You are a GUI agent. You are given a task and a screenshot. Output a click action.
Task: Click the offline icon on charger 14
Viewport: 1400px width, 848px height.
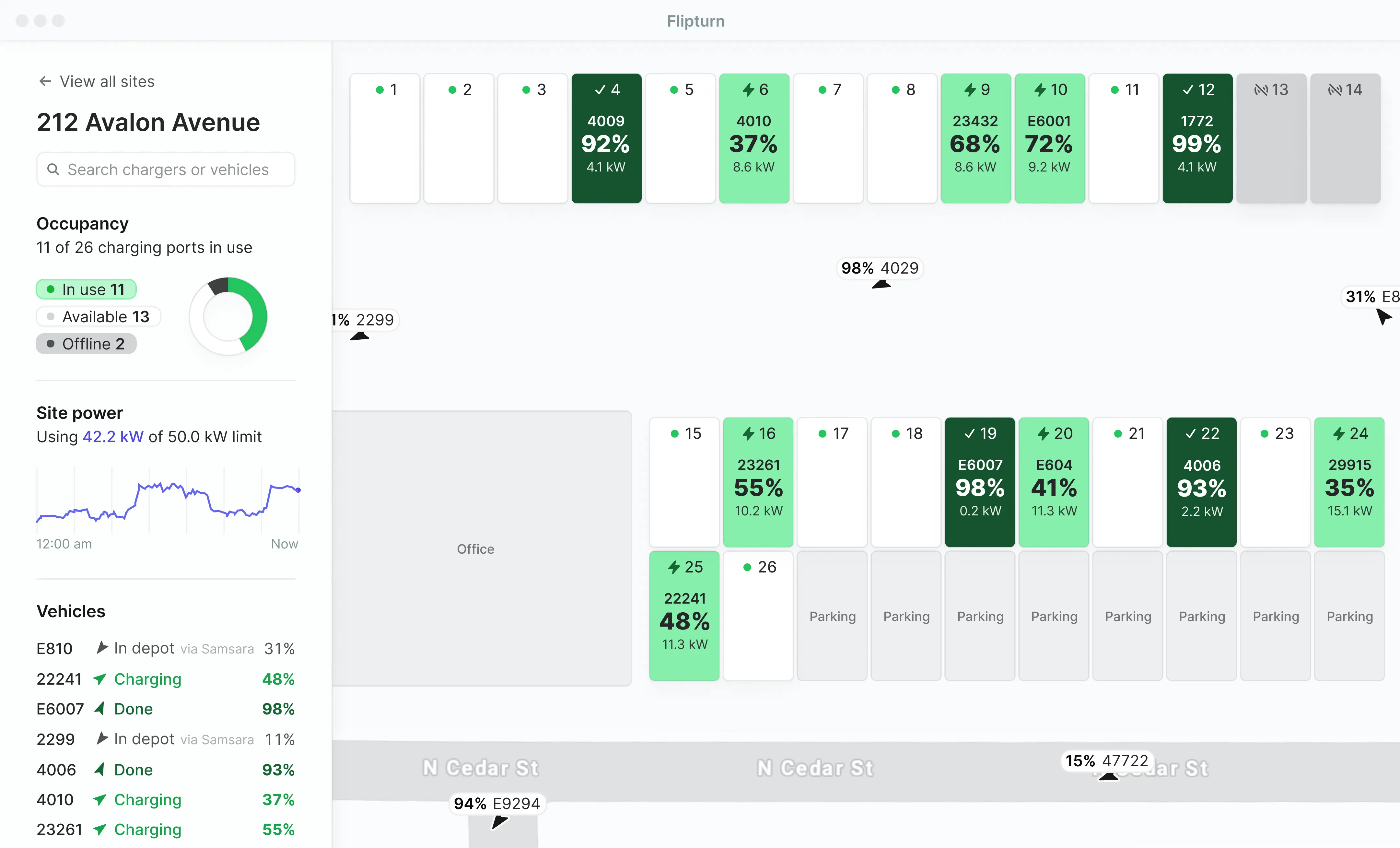point(1336,89)
